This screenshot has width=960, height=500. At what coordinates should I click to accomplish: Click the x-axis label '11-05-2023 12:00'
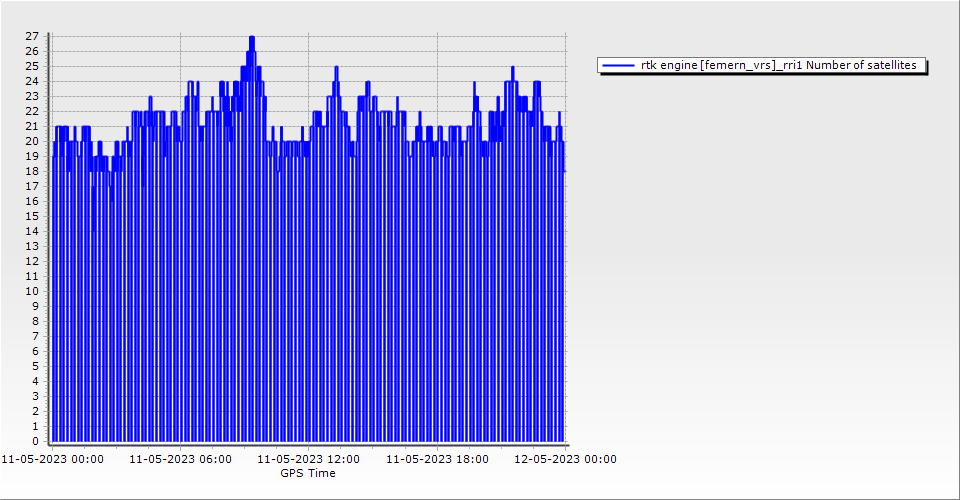point(309,459)
